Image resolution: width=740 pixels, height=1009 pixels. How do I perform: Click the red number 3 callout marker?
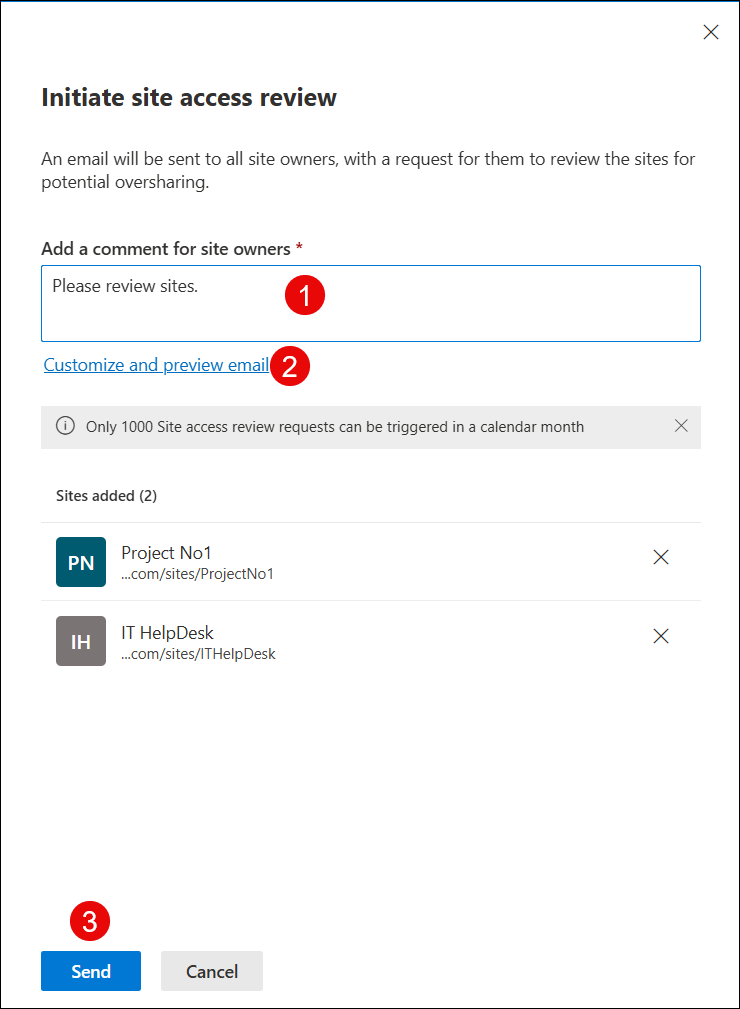(89, 921)
